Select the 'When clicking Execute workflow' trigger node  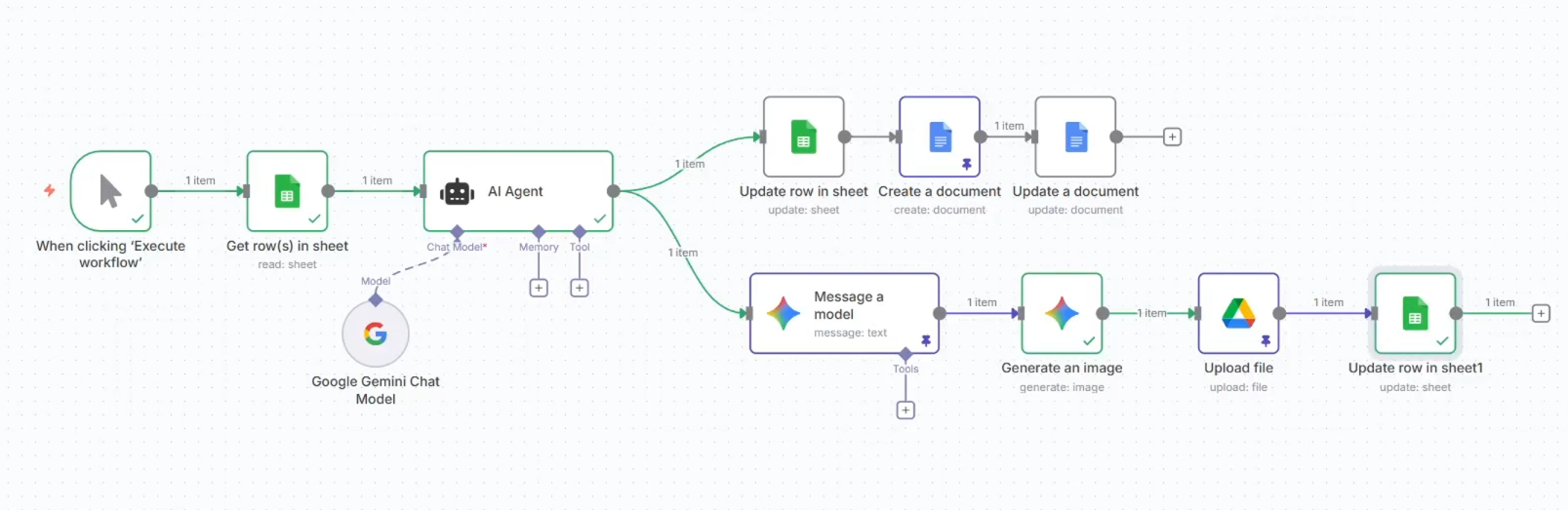click(x=110, y=191)
